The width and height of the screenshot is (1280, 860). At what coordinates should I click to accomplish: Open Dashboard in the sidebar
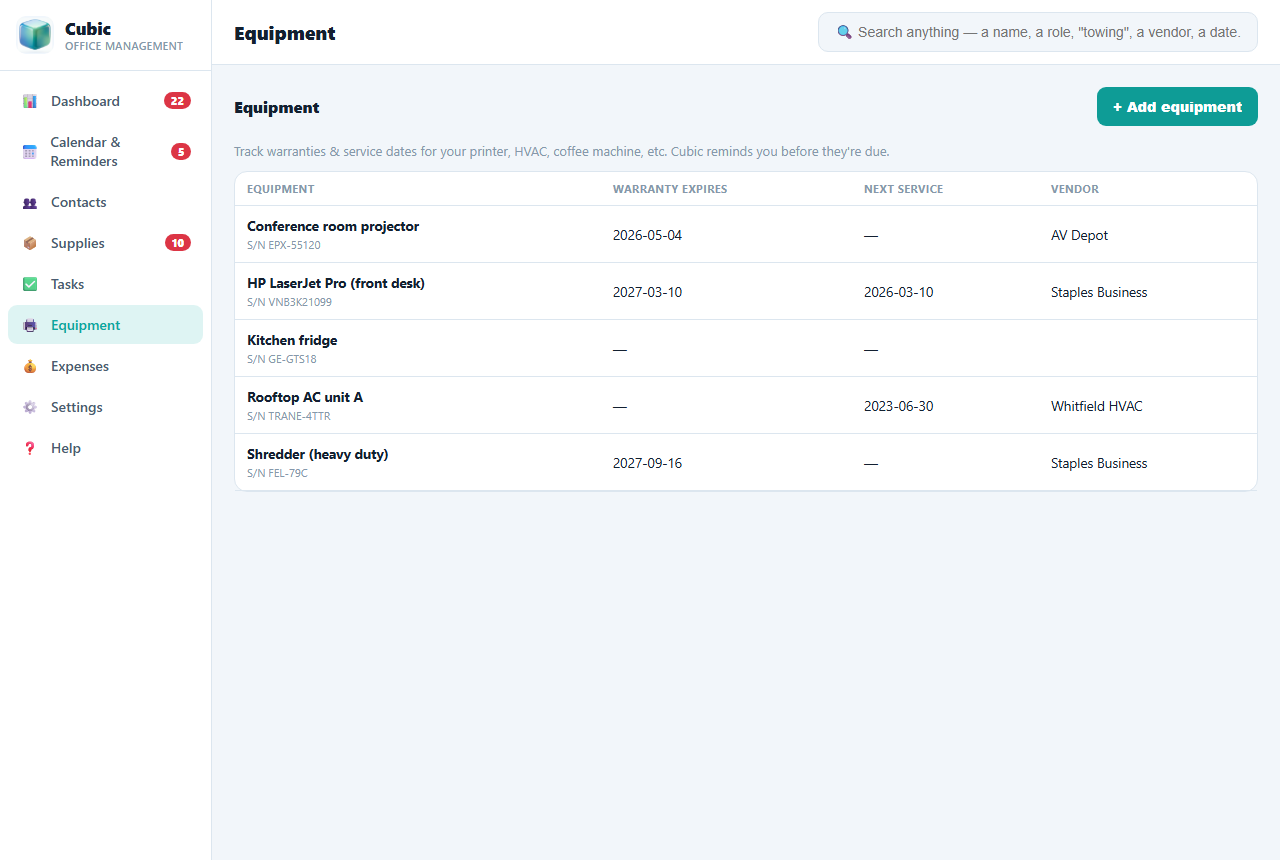[105, 101]
